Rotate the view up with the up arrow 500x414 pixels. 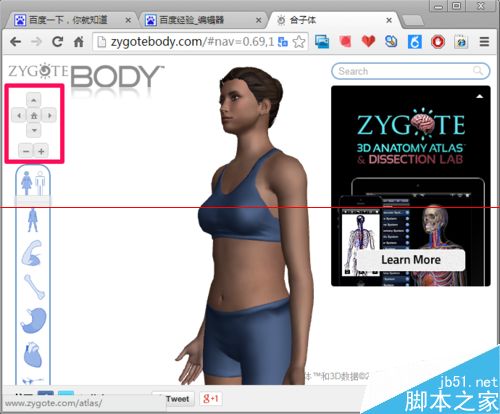click(x=34, y=100)
